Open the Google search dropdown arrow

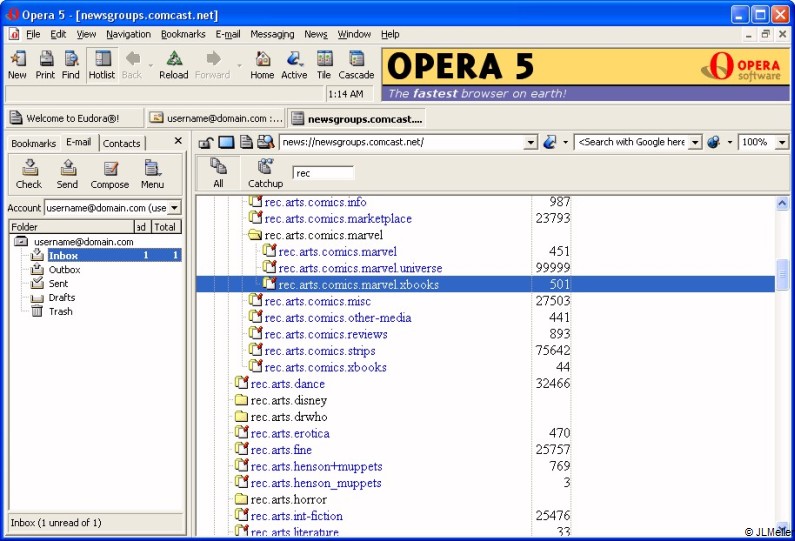[696, 142]
